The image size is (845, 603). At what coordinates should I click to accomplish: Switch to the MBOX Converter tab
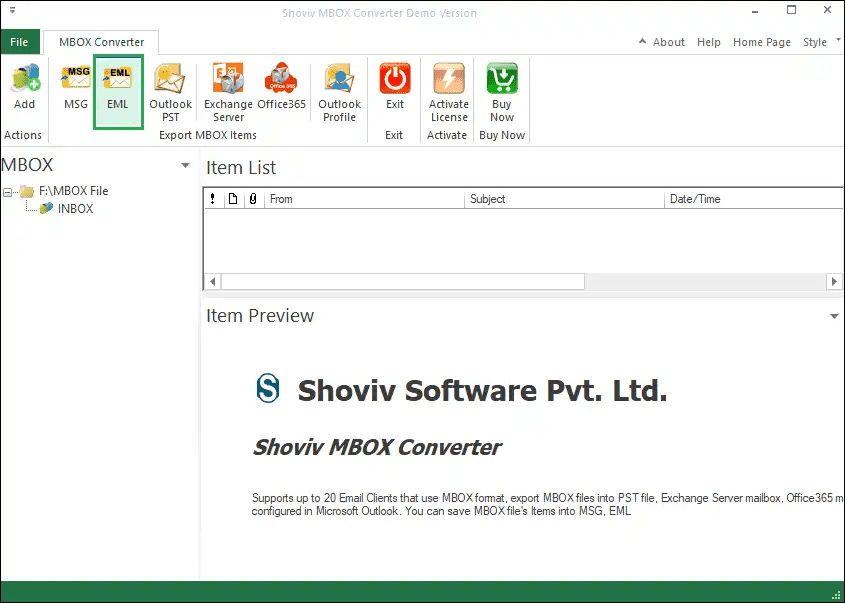coord(101,42)
